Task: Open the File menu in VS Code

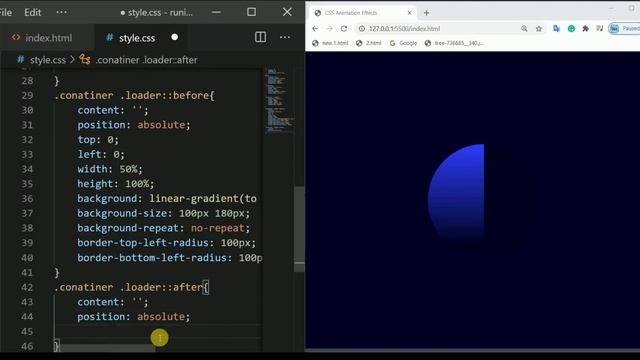Action: tap(6, 12)
